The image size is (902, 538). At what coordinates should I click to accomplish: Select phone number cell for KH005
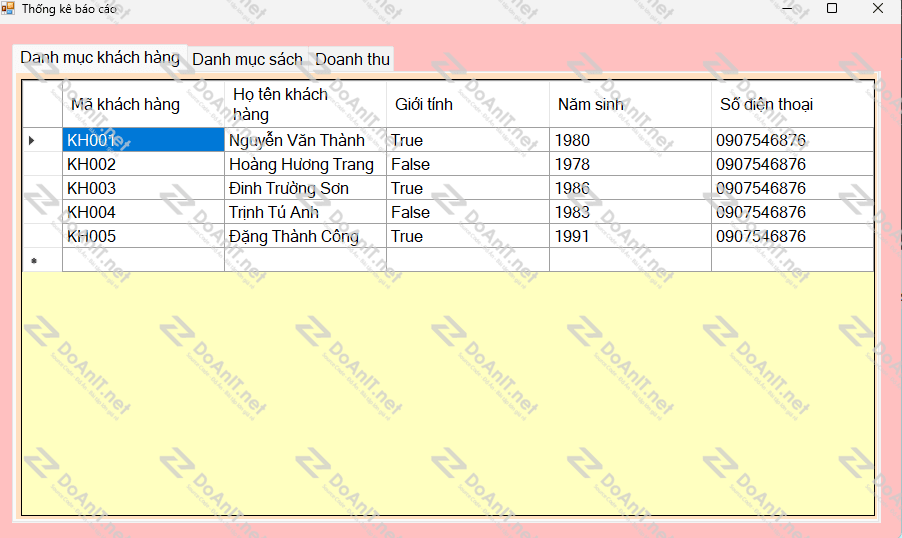coord(792,236)
